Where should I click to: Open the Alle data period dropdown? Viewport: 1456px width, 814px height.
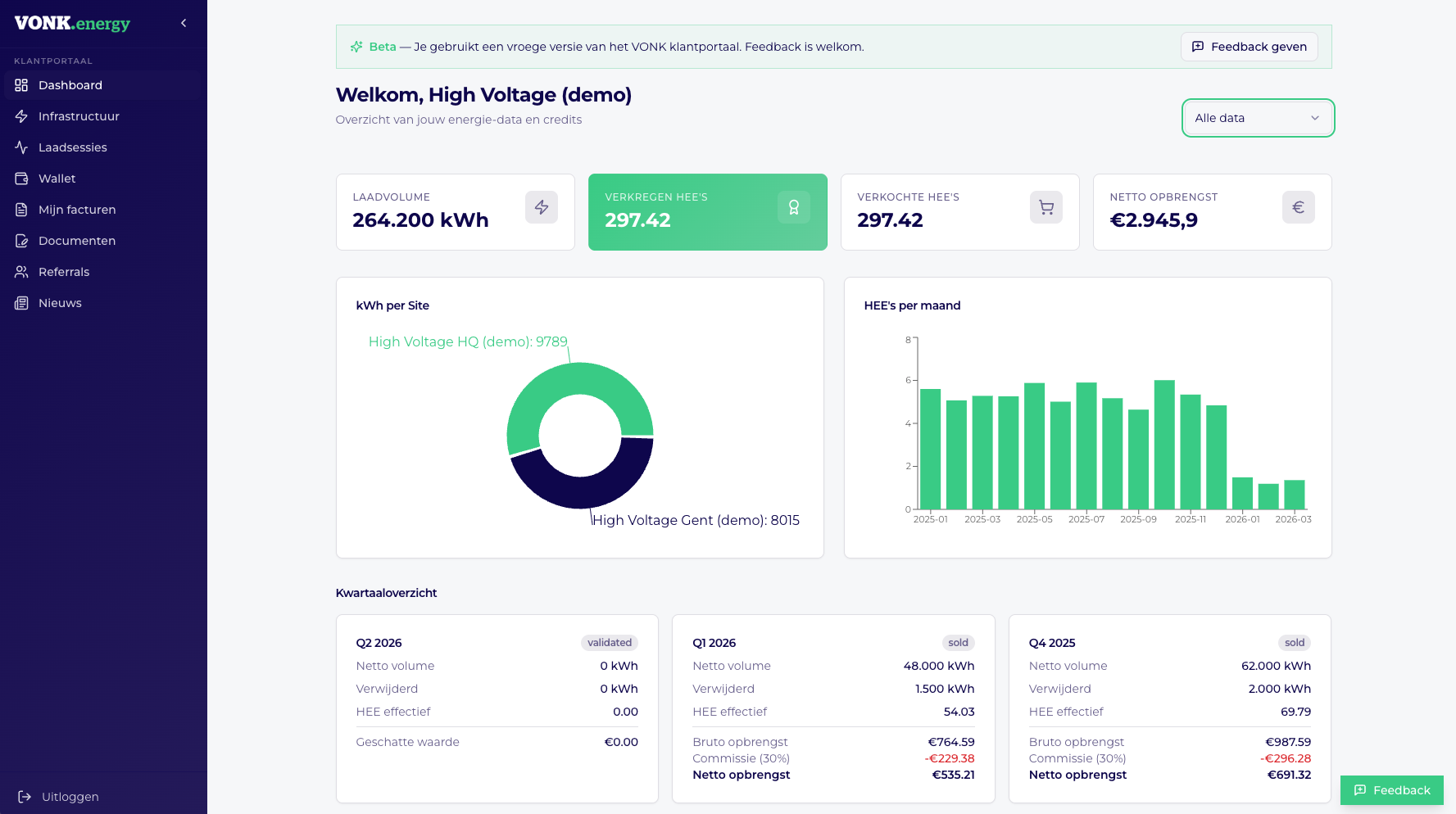[x=1258, y=118]
